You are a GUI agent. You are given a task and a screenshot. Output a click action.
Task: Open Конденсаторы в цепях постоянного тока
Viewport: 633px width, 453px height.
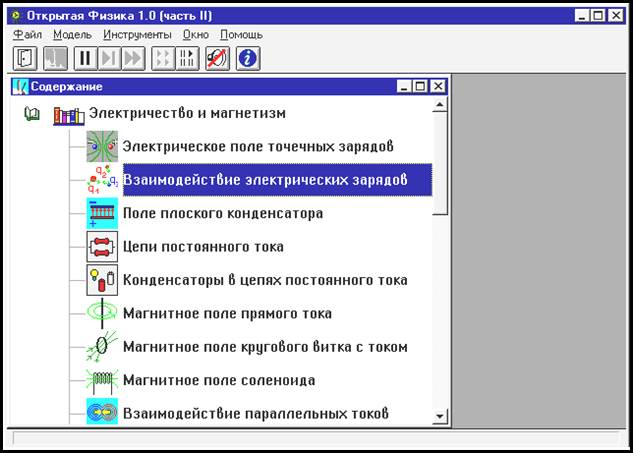[264, 280]
